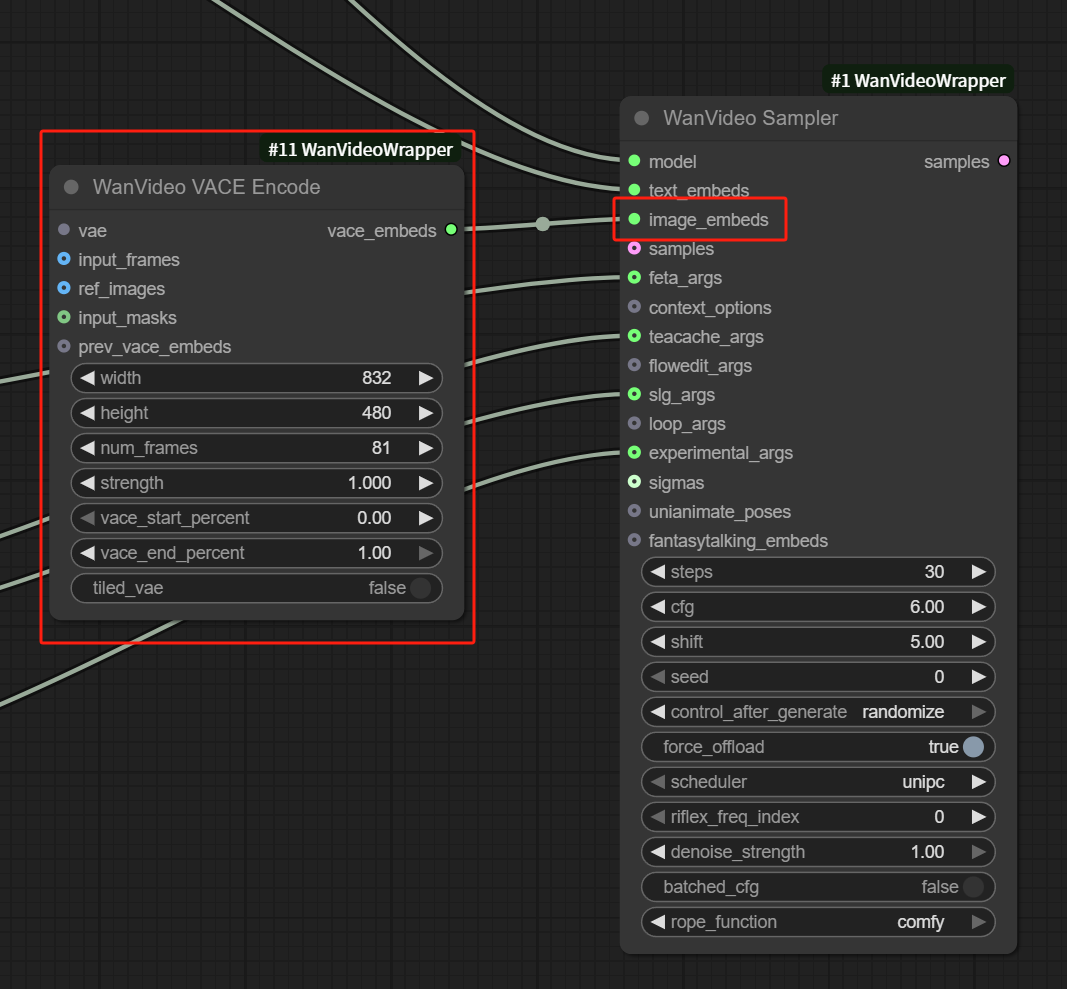Click the input_frames input socket

click(64, 259)
